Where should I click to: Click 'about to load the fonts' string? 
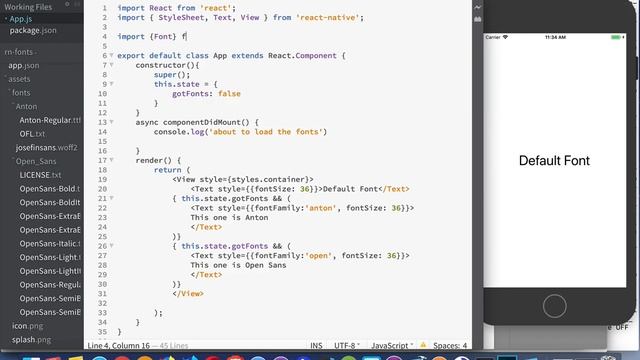click(266, 132)
